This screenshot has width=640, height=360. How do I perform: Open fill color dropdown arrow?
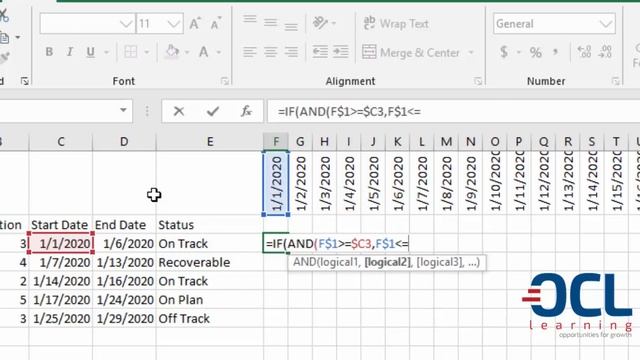(187, 52)
